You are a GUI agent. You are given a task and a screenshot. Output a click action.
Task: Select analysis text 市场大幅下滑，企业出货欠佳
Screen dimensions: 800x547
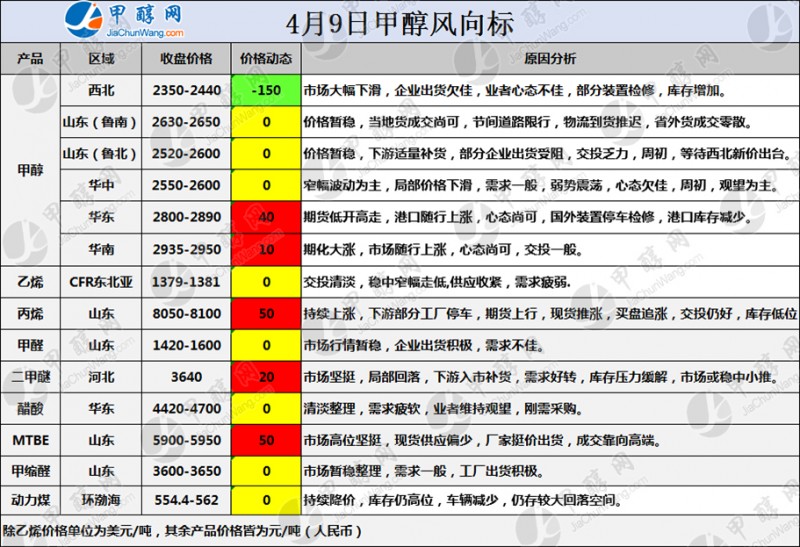pos(388,90)
